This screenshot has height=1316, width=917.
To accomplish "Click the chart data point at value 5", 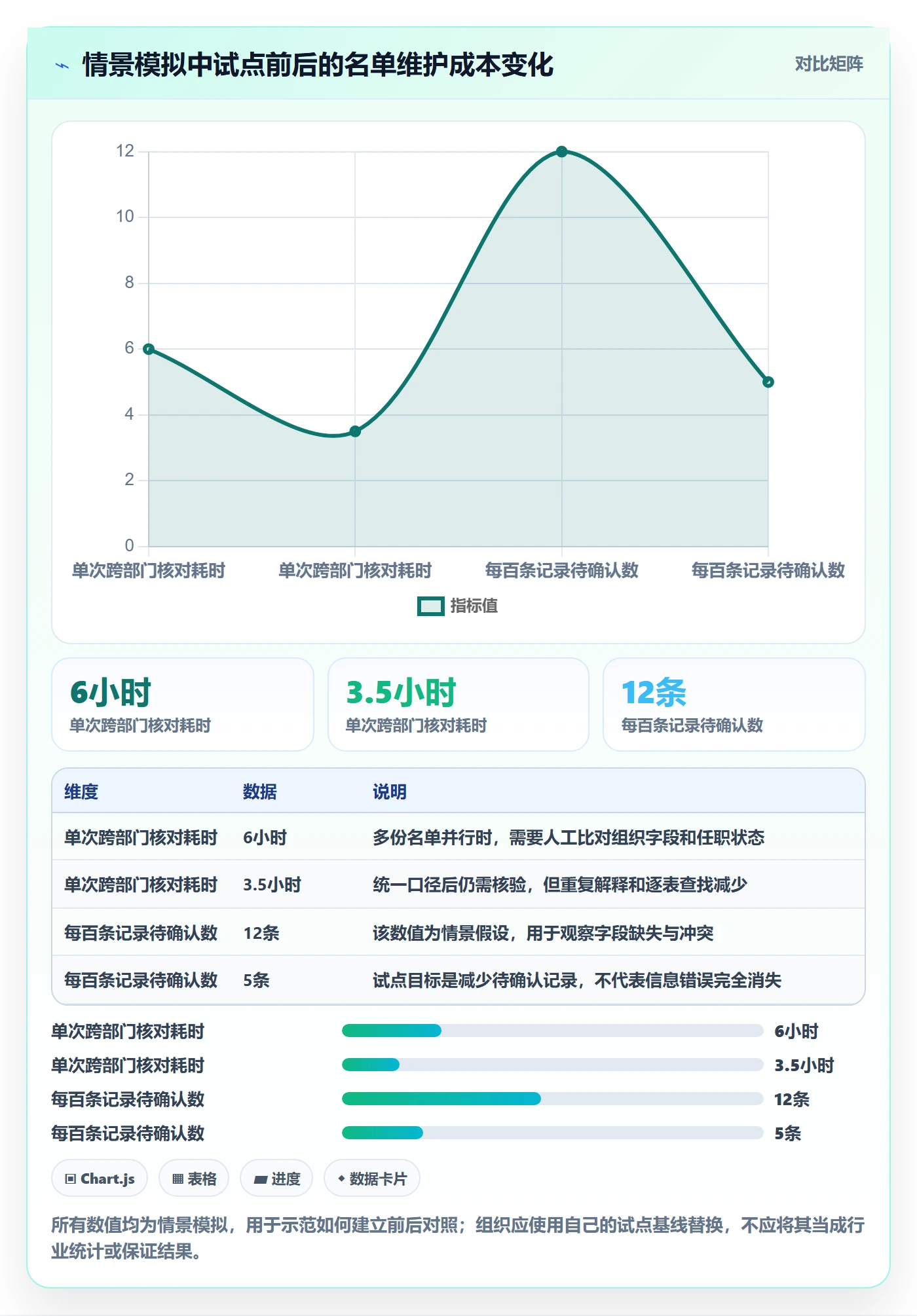I will pyautogui.click(x=768, y=382).
